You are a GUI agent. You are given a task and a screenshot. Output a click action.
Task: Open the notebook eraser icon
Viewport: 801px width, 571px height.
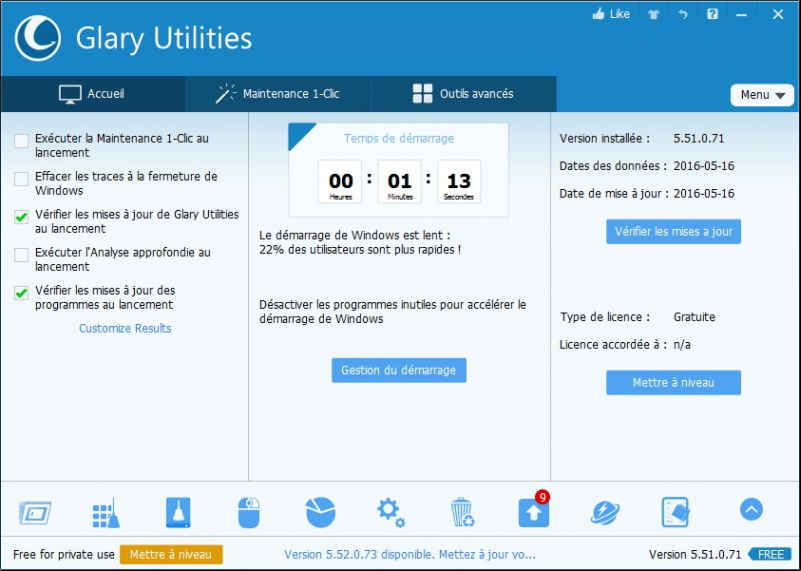[675, 512]
